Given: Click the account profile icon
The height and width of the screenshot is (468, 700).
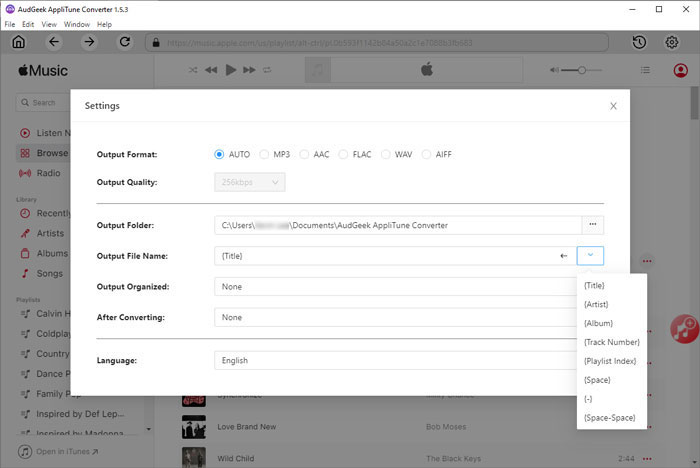Looking at the screenshot, I should [x=680, y=70].
